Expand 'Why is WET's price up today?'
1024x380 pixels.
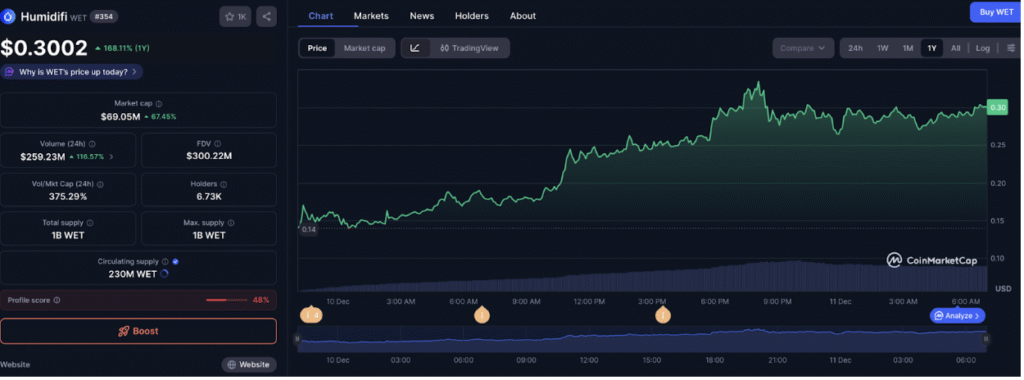pos(72,72)
